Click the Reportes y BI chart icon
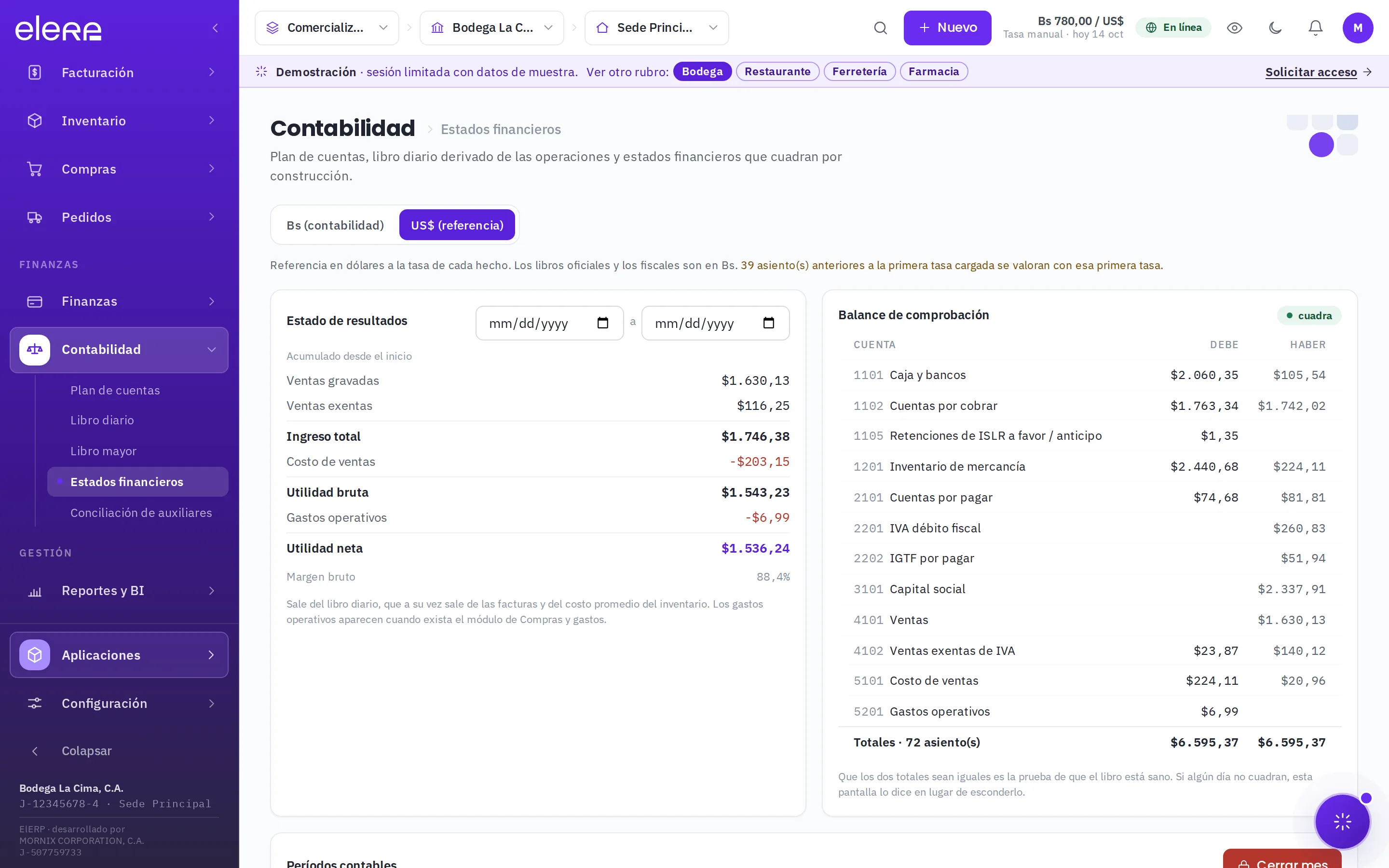 point(34,591)
